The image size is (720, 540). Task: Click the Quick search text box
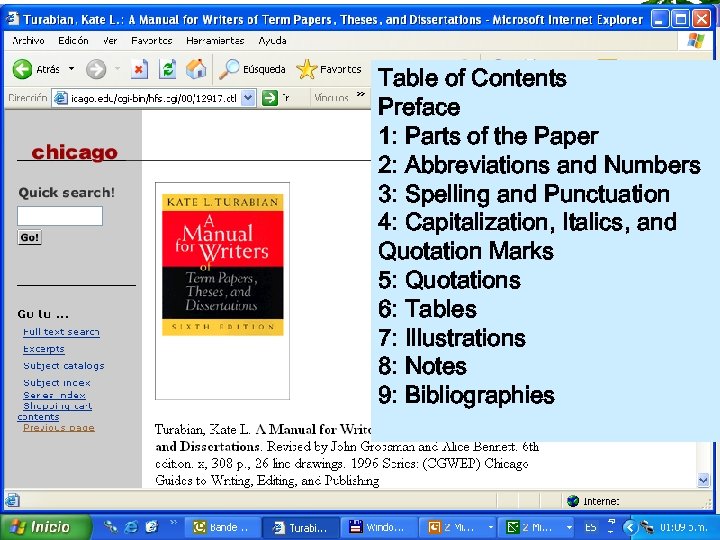pos(60,216)
